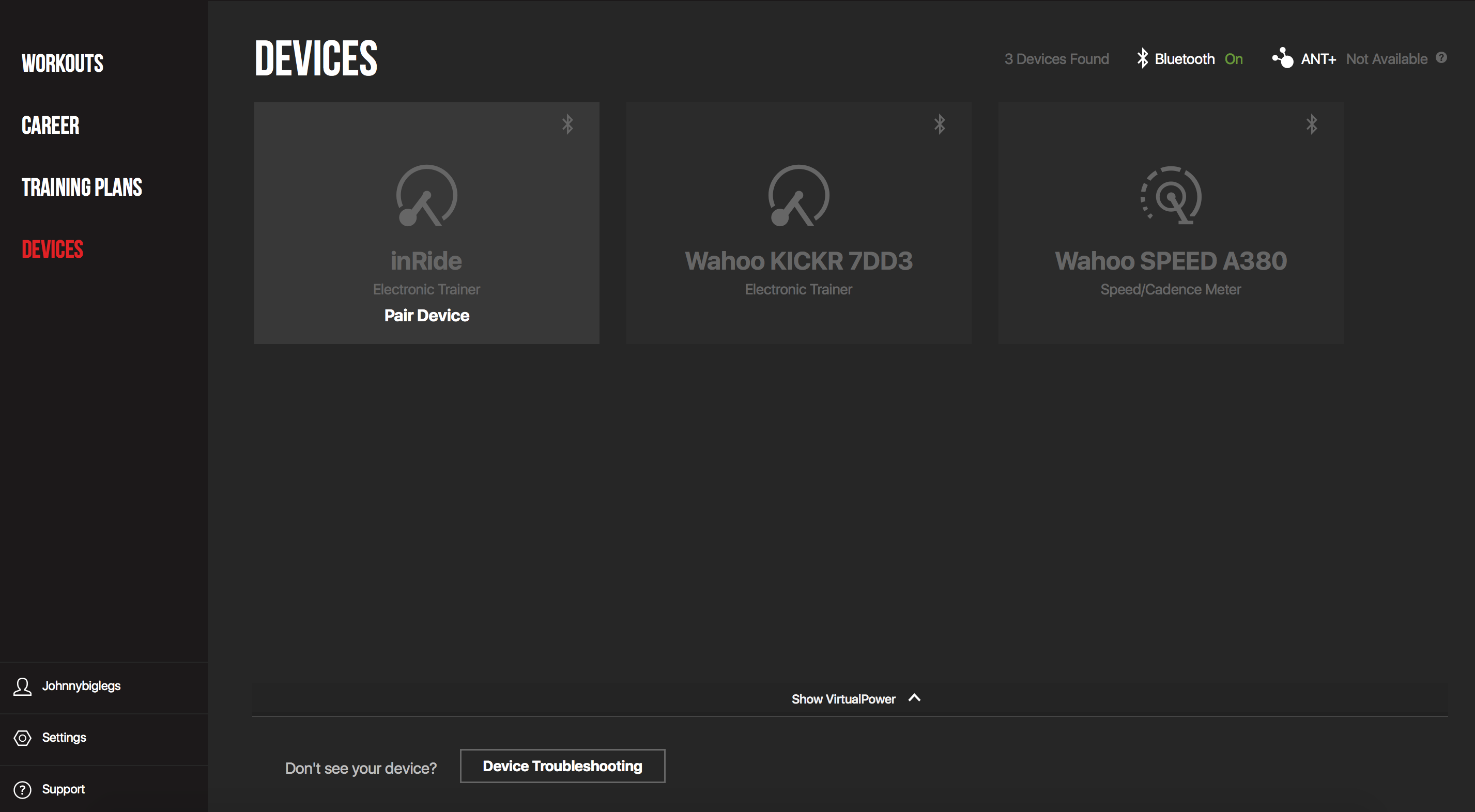This screenshot has height=812, width=1475.
Task: Click the VirtualPower chevron arrow
Action: (914, 697)
